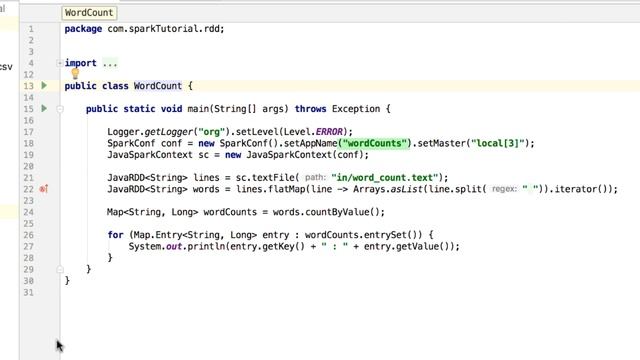Image resolution: width=640 pixels, height=360 pixels.
Task: Click the collapsed import ellipsis
Action: [110, 63]
